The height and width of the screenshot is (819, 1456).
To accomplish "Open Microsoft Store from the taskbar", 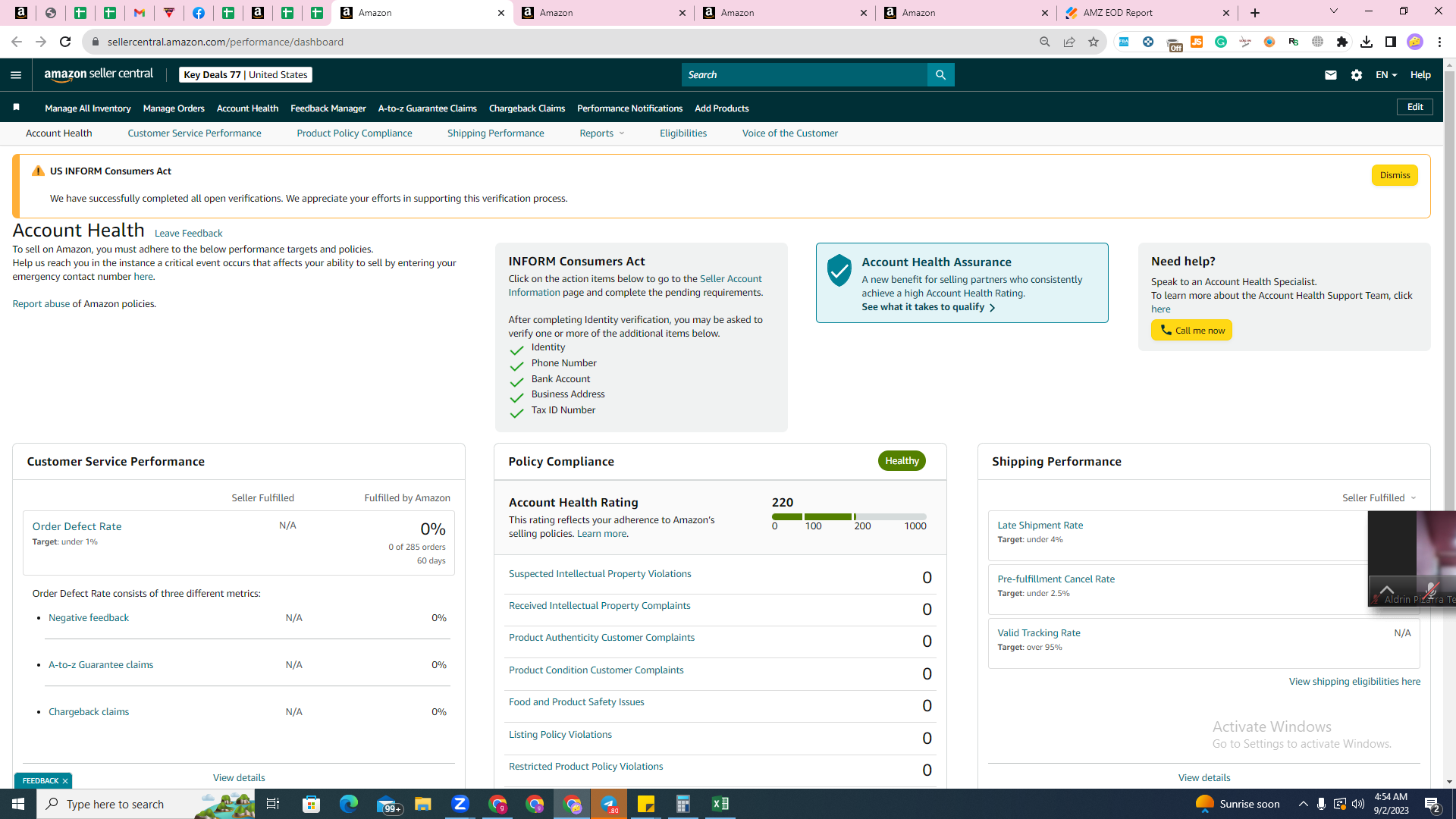I will pos(312,804).
